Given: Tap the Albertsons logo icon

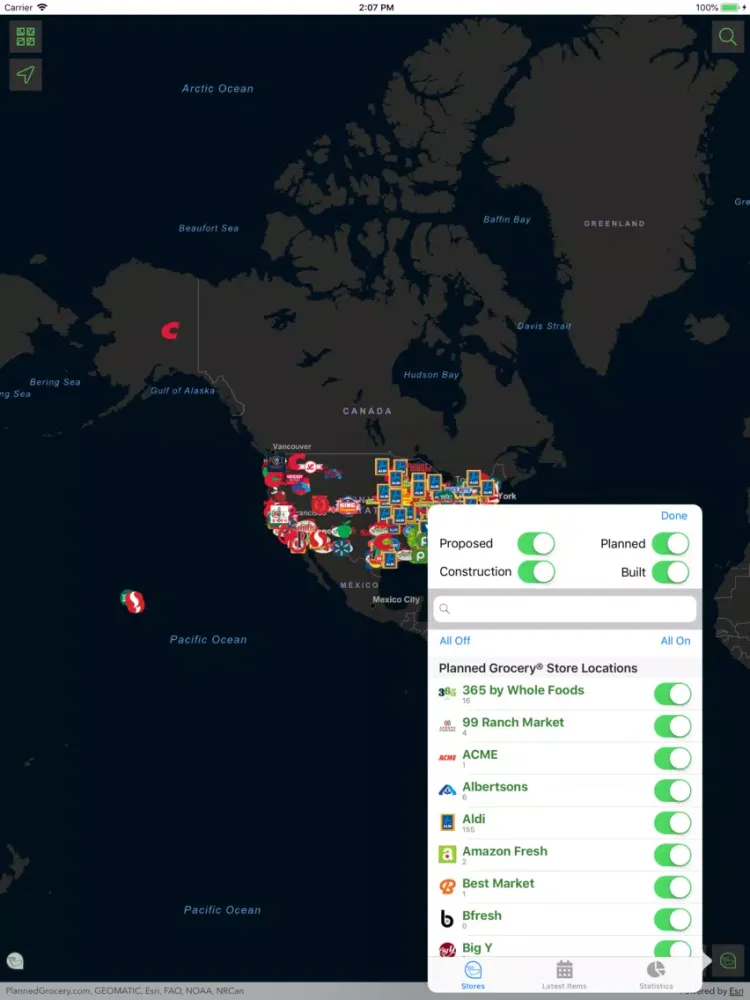Looking at the screenshot, I should point(447,790).
